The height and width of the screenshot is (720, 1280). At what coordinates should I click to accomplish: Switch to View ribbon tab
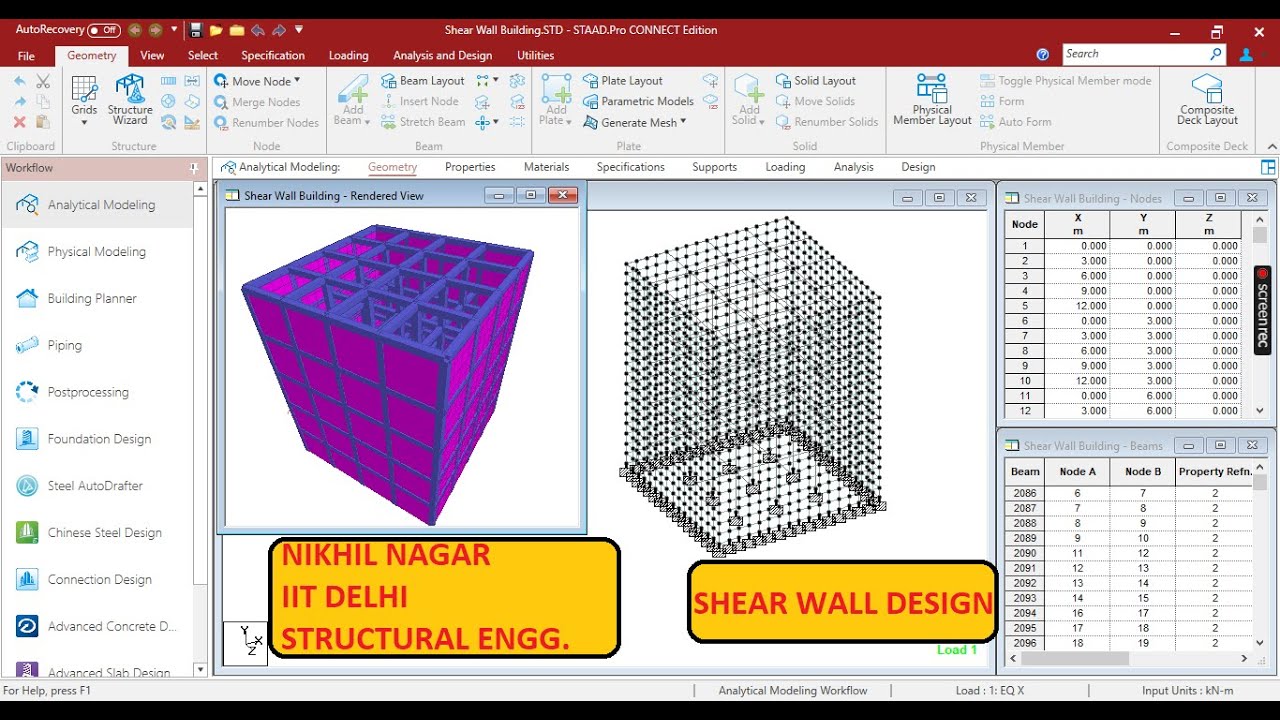[x=152, y=56]
